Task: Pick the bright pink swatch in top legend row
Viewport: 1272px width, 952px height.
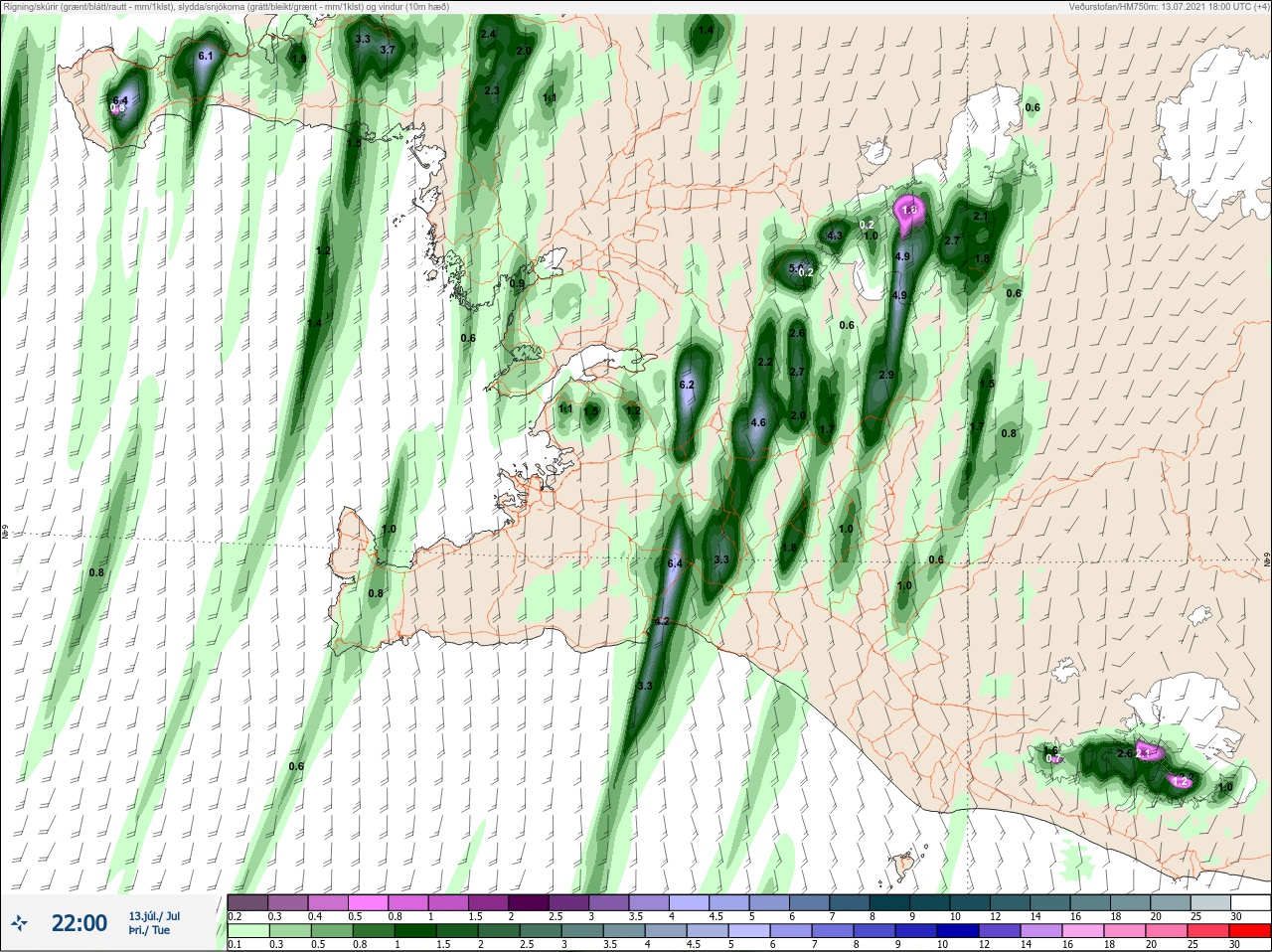Action: pos(368,902)
